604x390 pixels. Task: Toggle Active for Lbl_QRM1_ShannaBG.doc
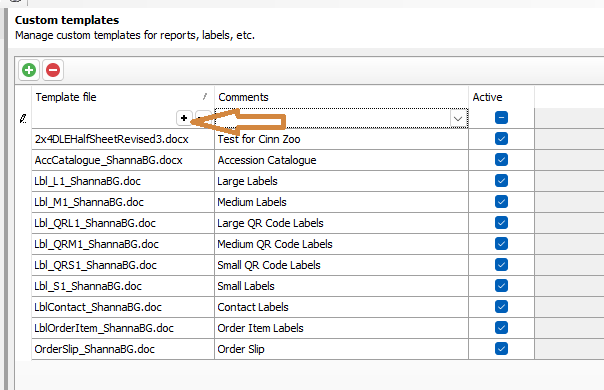pyautogui.click(x=501, y=244)
